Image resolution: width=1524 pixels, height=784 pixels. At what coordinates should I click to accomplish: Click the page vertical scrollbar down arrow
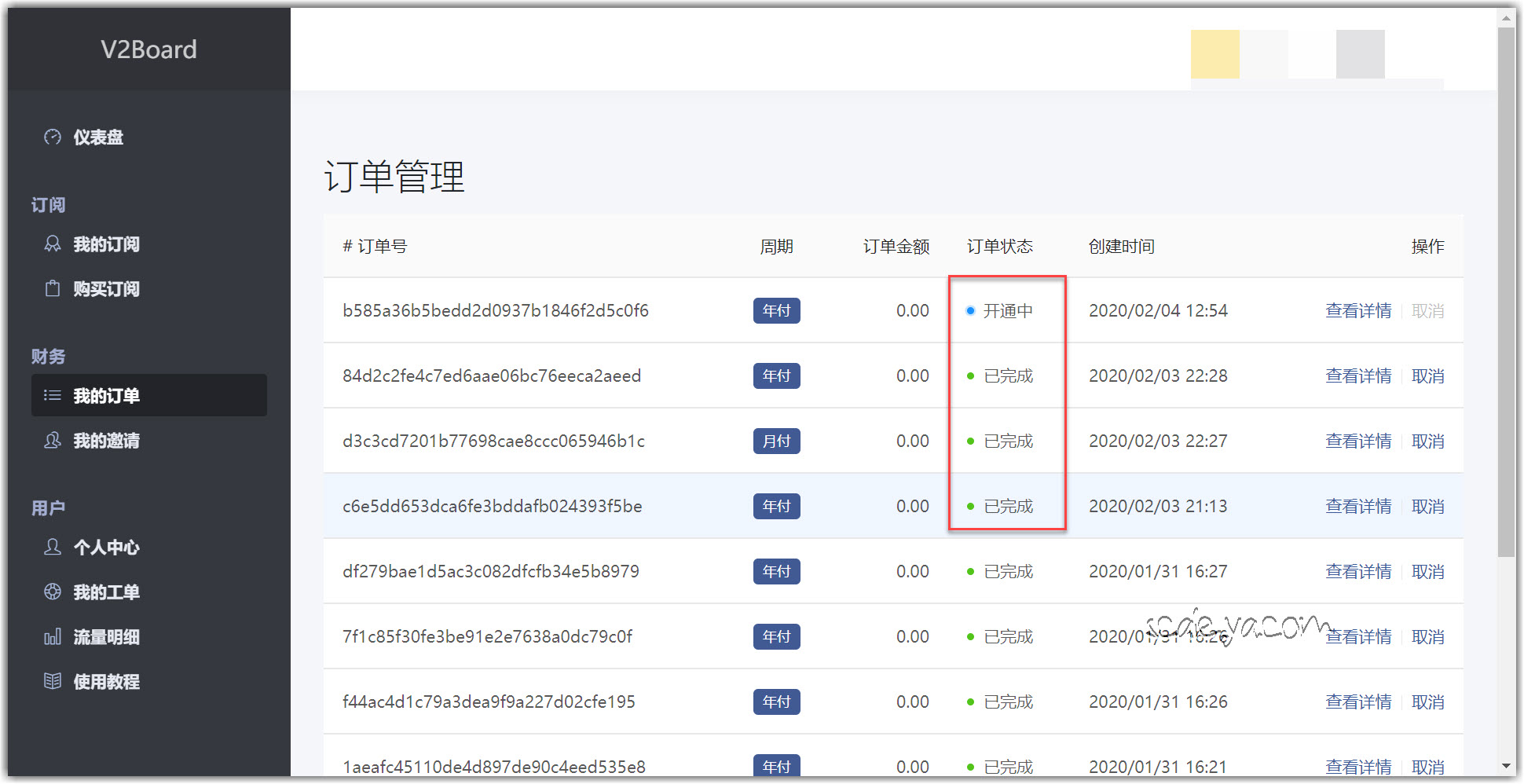1506,766
